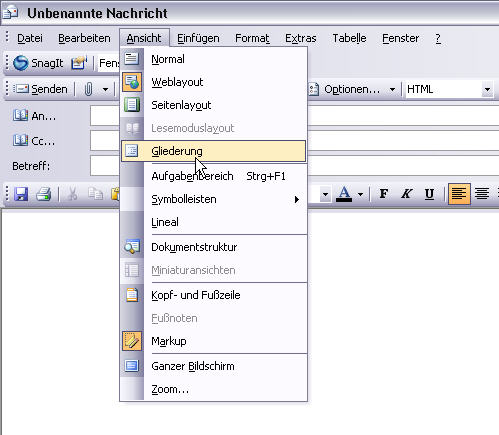Click the font color A icon
This screenshot has width=499, height=435.
344,194
